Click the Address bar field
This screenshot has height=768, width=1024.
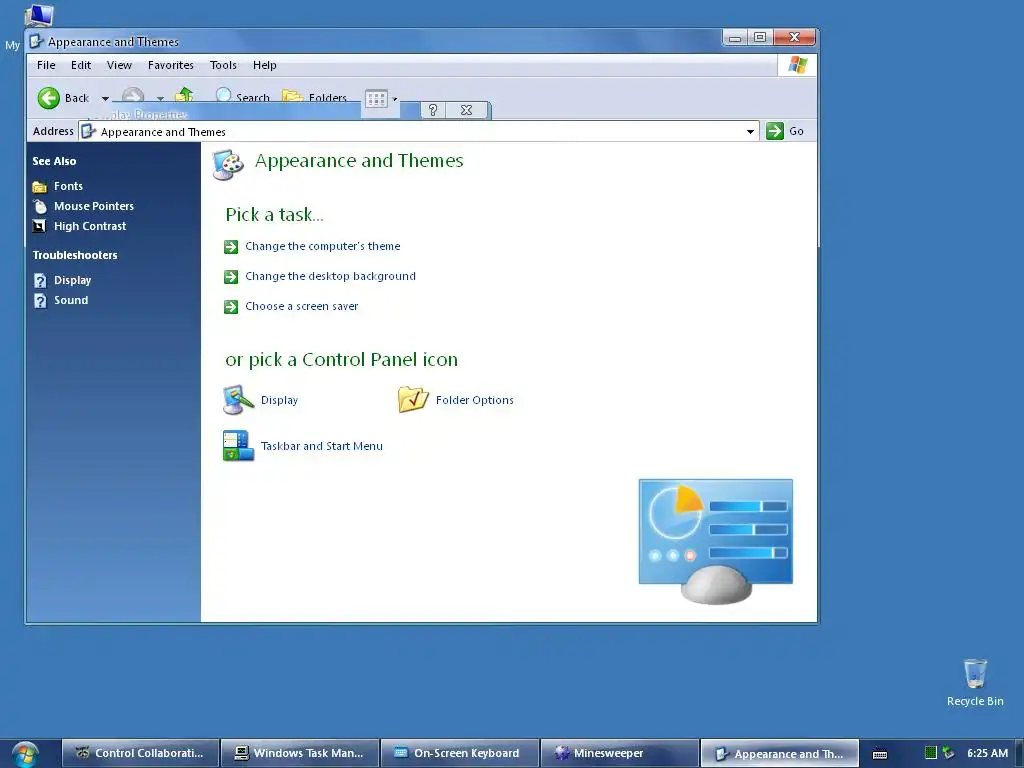coord(419,131)
